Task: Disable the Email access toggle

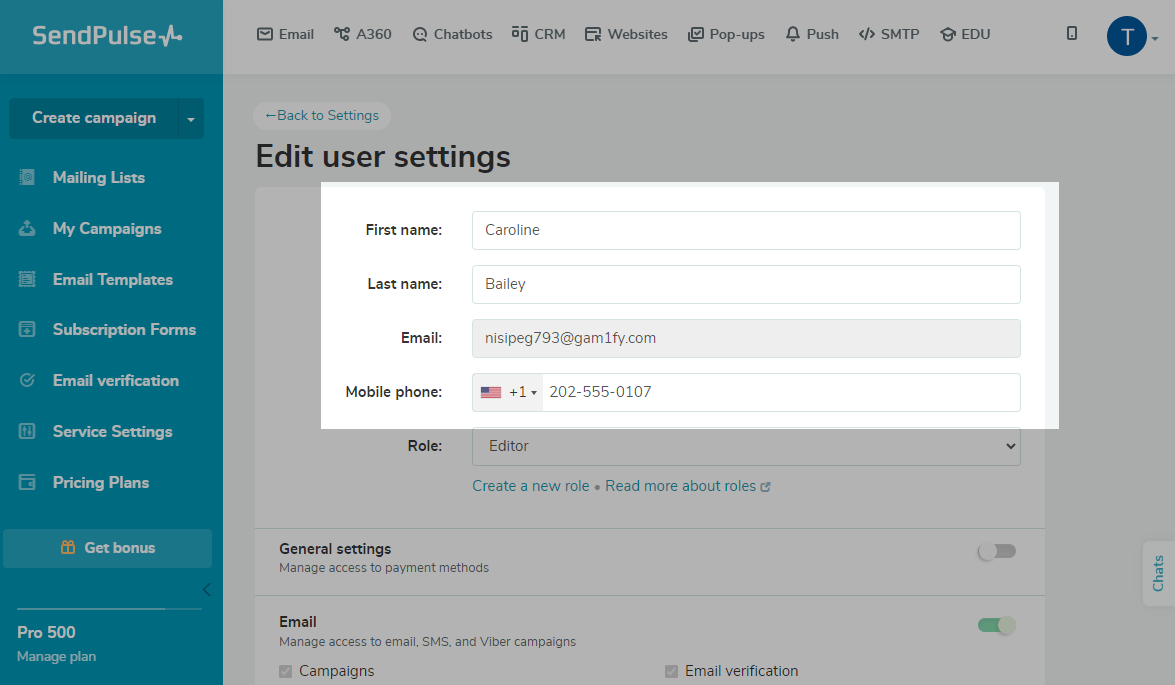Action: [x=996, y=625]
